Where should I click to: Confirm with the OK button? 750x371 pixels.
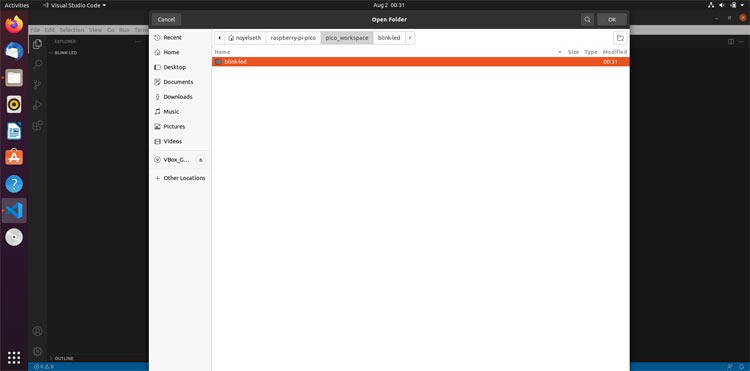point(612,20)
